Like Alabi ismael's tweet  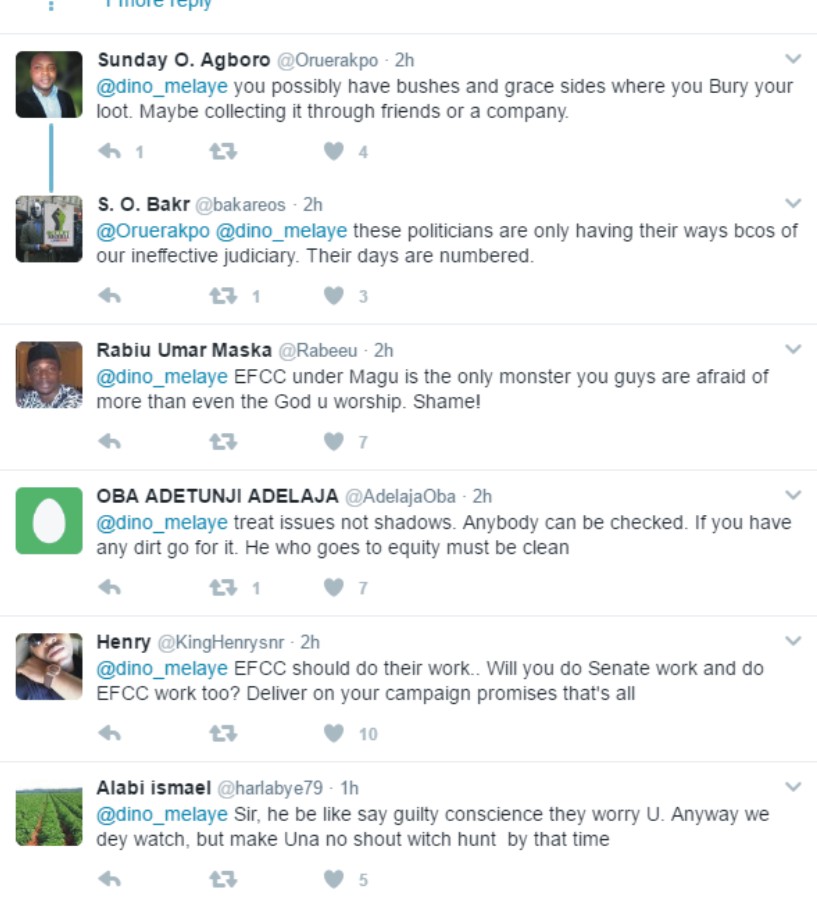click(x=334, y=879)
